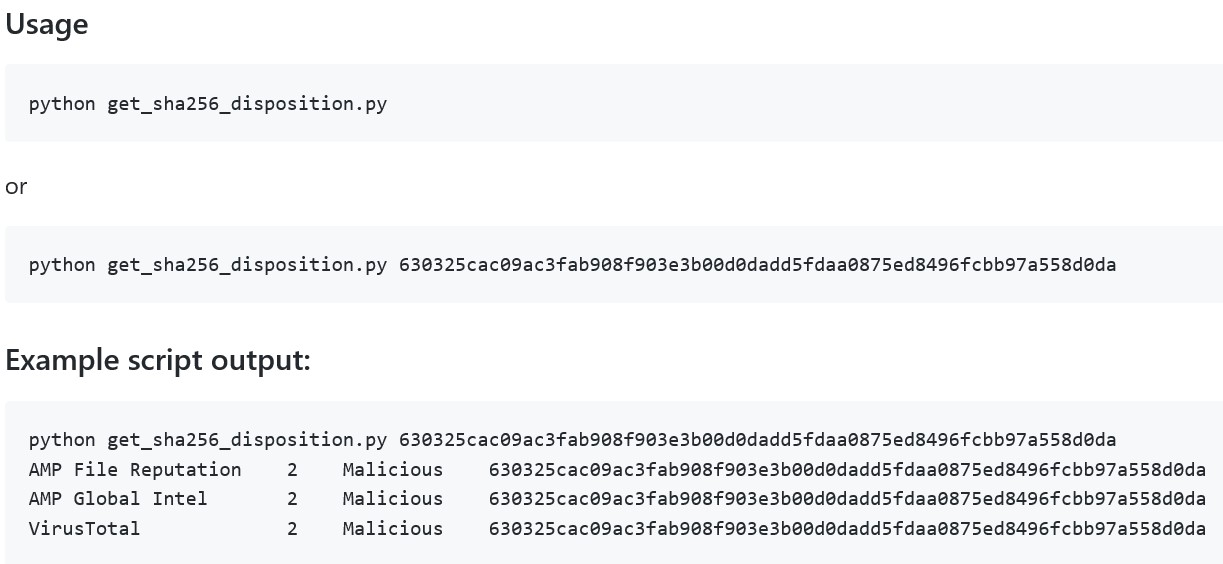Click the "AMP Global Intel" text
This screenshot has height=564, width=1223.
point(118,499)
